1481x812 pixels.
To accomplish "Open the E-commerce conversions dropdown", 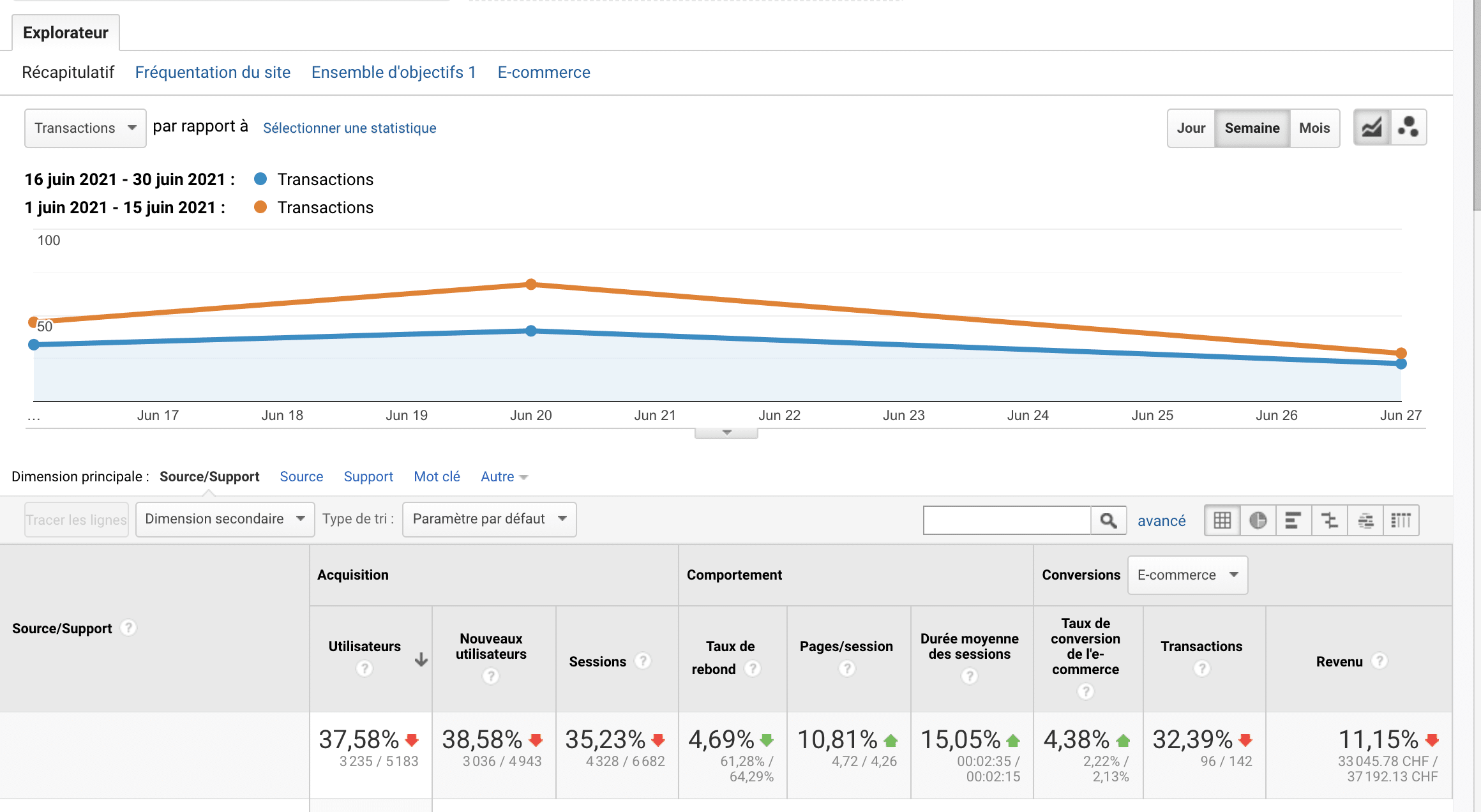I will coord(1187,575).
